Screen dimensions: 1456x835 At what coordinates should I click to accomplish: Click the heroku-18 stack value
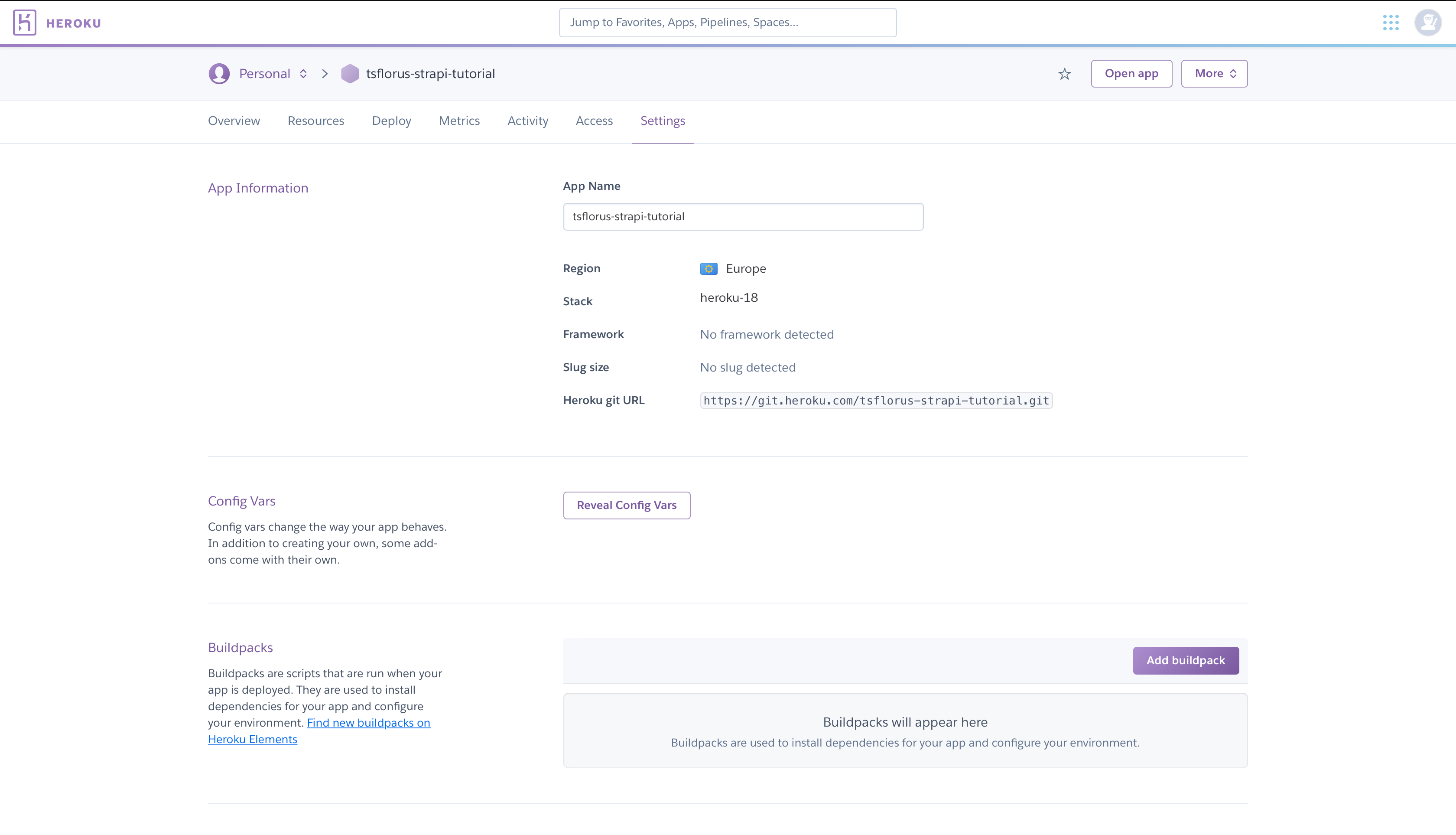click(728, 298)
